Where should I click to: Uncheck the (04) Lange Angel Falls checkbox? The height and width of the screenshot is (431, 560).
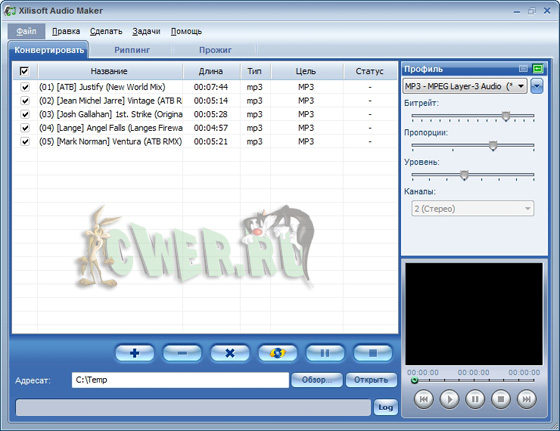point(25,128)
